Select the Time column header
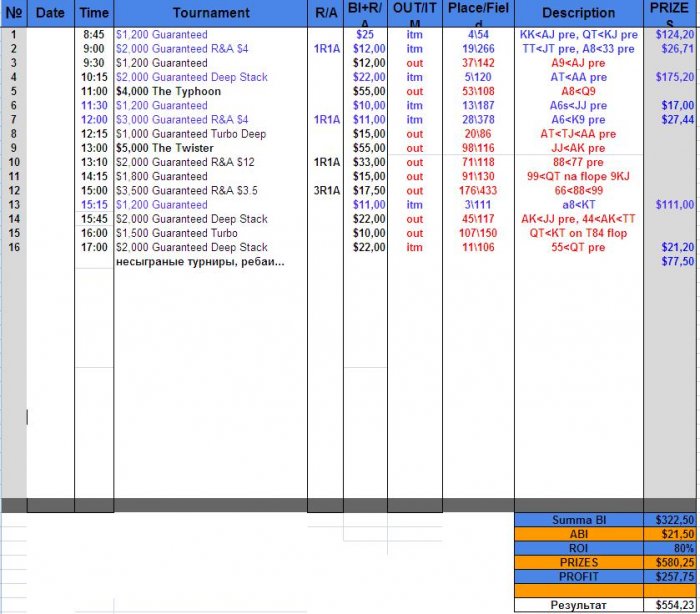The image size is (700, 614). [94, 13]
